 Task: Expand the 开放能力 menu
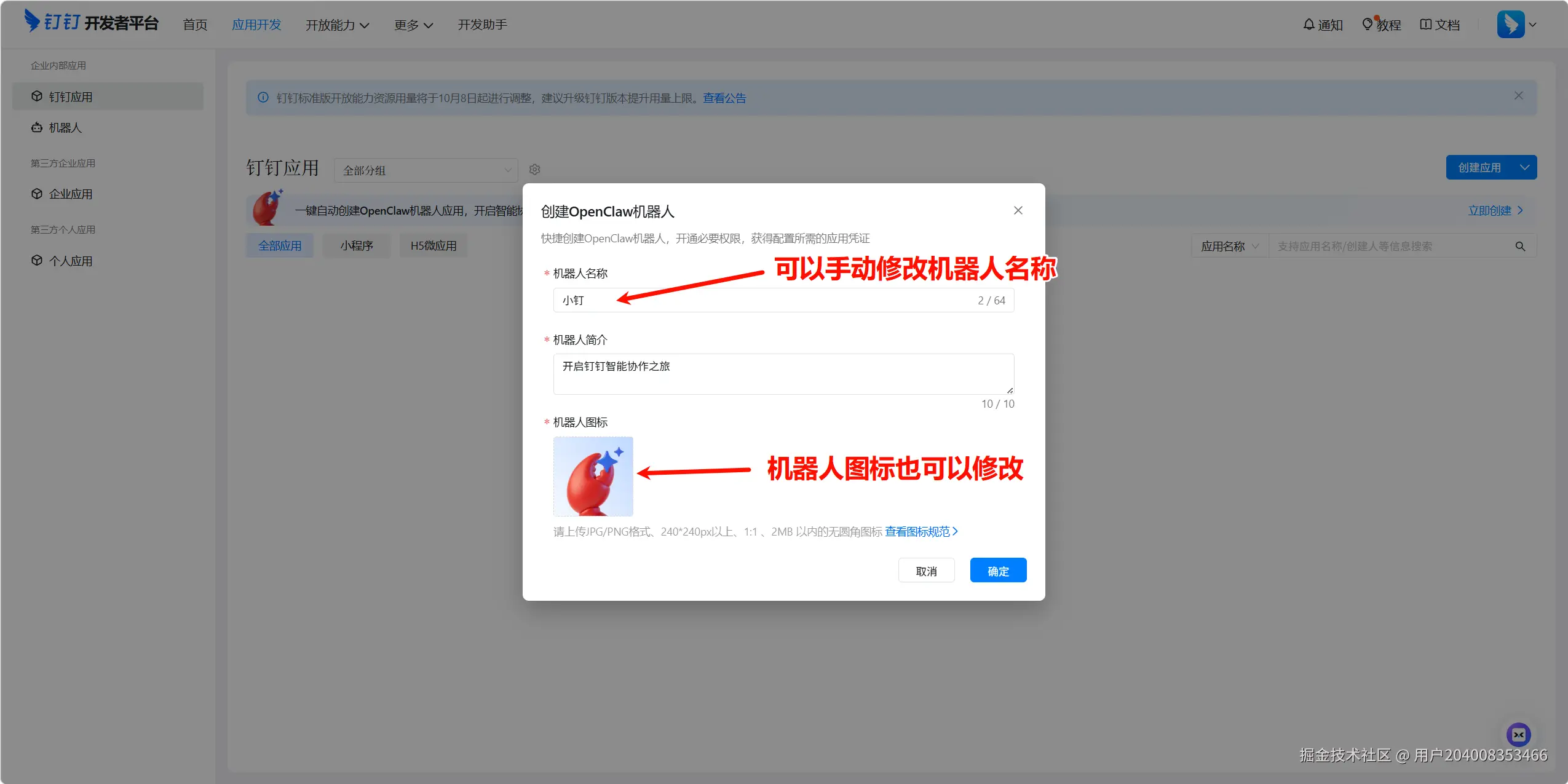point(337,25)
